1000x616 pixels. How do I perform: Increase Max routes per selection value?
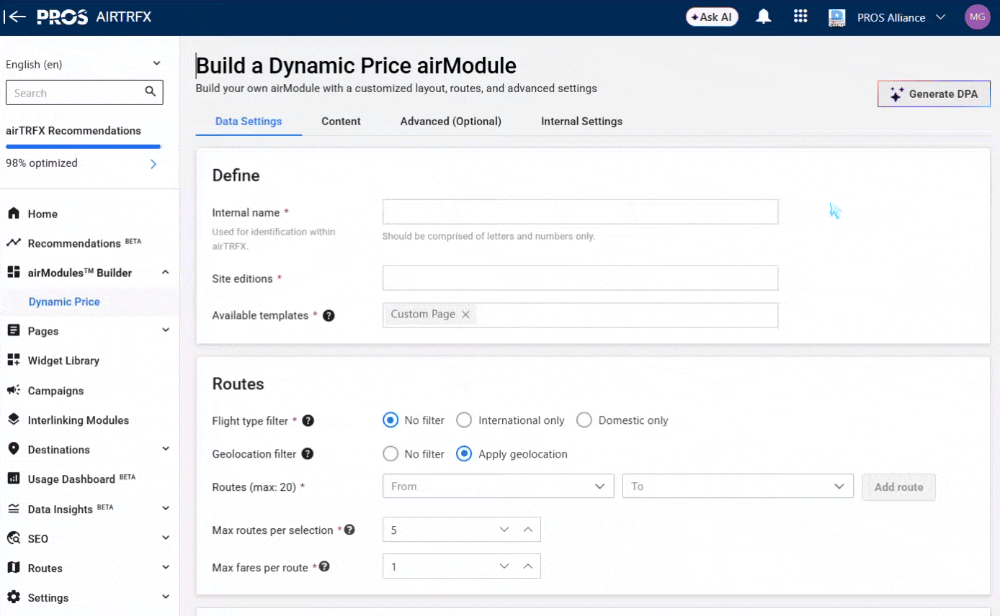(528, 530)
